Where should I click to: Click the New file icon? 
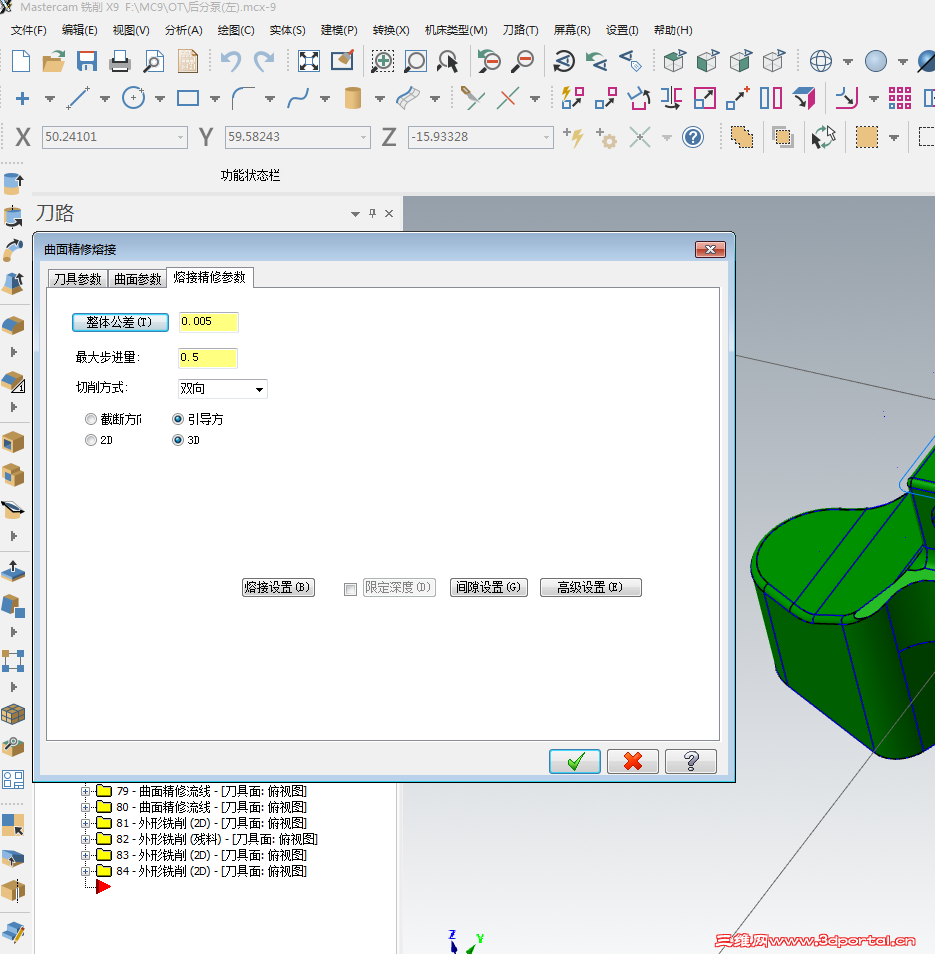tap(21, 61)
